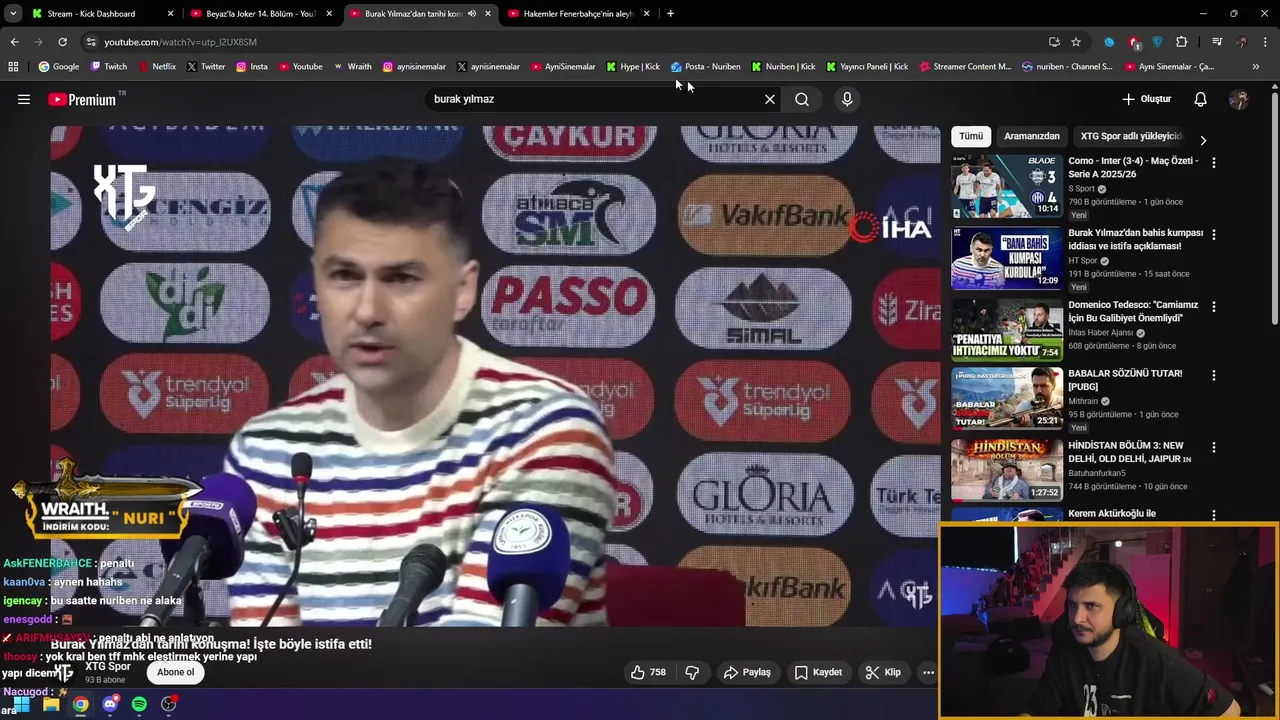Open Spotify from taskbar
The width and height of the screenshot is (1280, 720).
[139, 704]
